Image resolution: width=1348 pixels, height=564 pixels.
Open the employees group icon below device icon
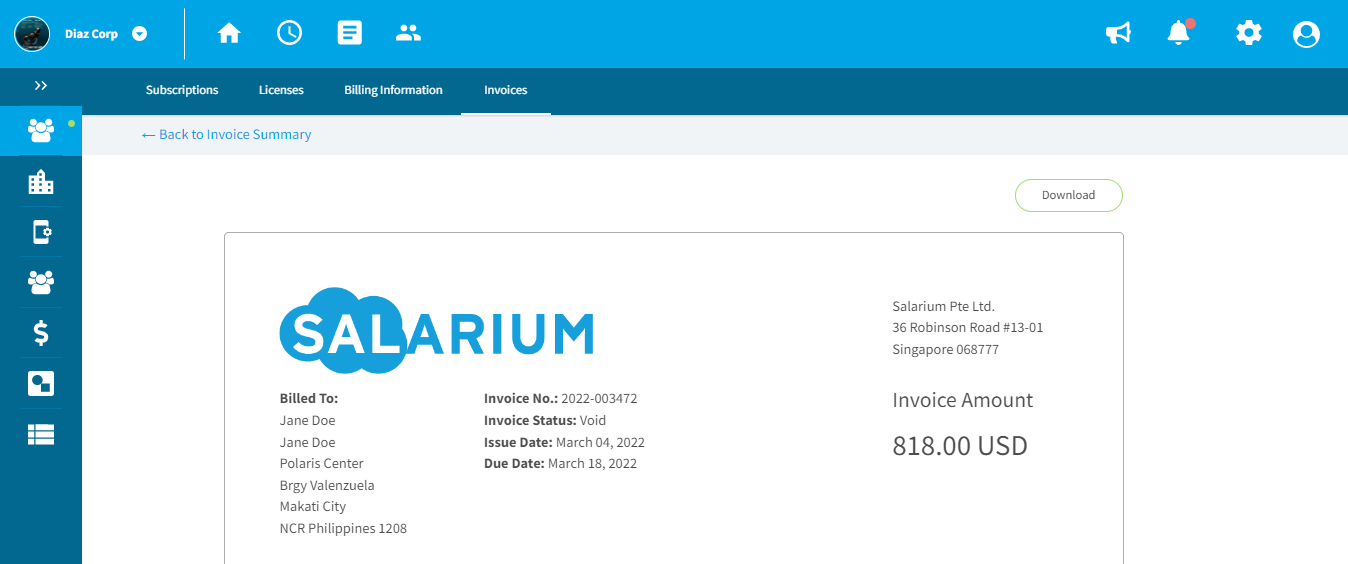click(x=41, y=282)
